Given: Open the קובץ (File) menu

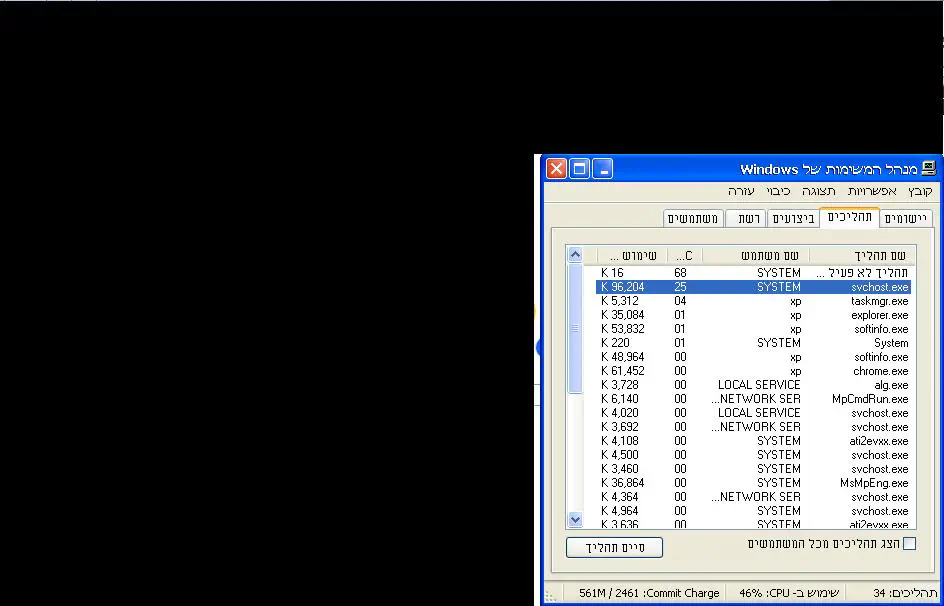Looking at the screenshot, I should 920,191.
